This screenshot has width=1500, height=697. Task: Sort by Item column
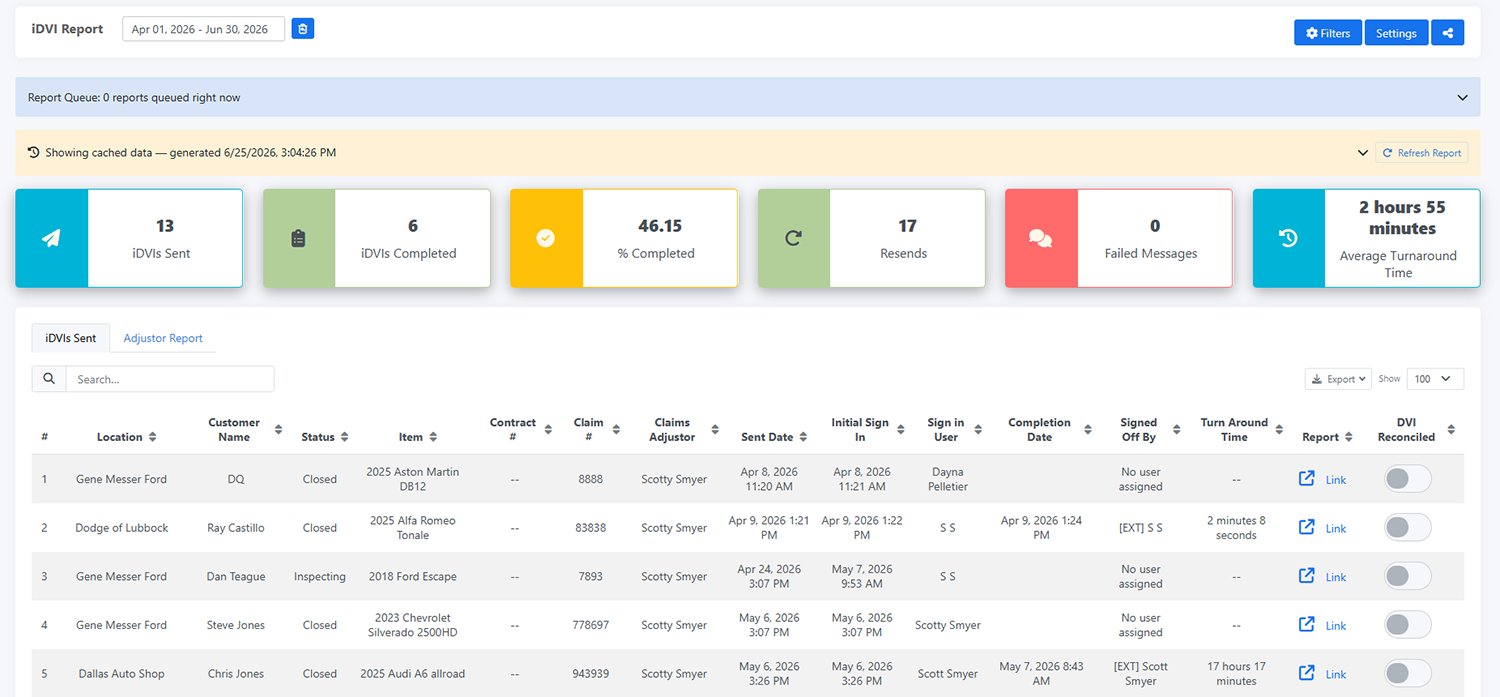(x=433, y=437)
